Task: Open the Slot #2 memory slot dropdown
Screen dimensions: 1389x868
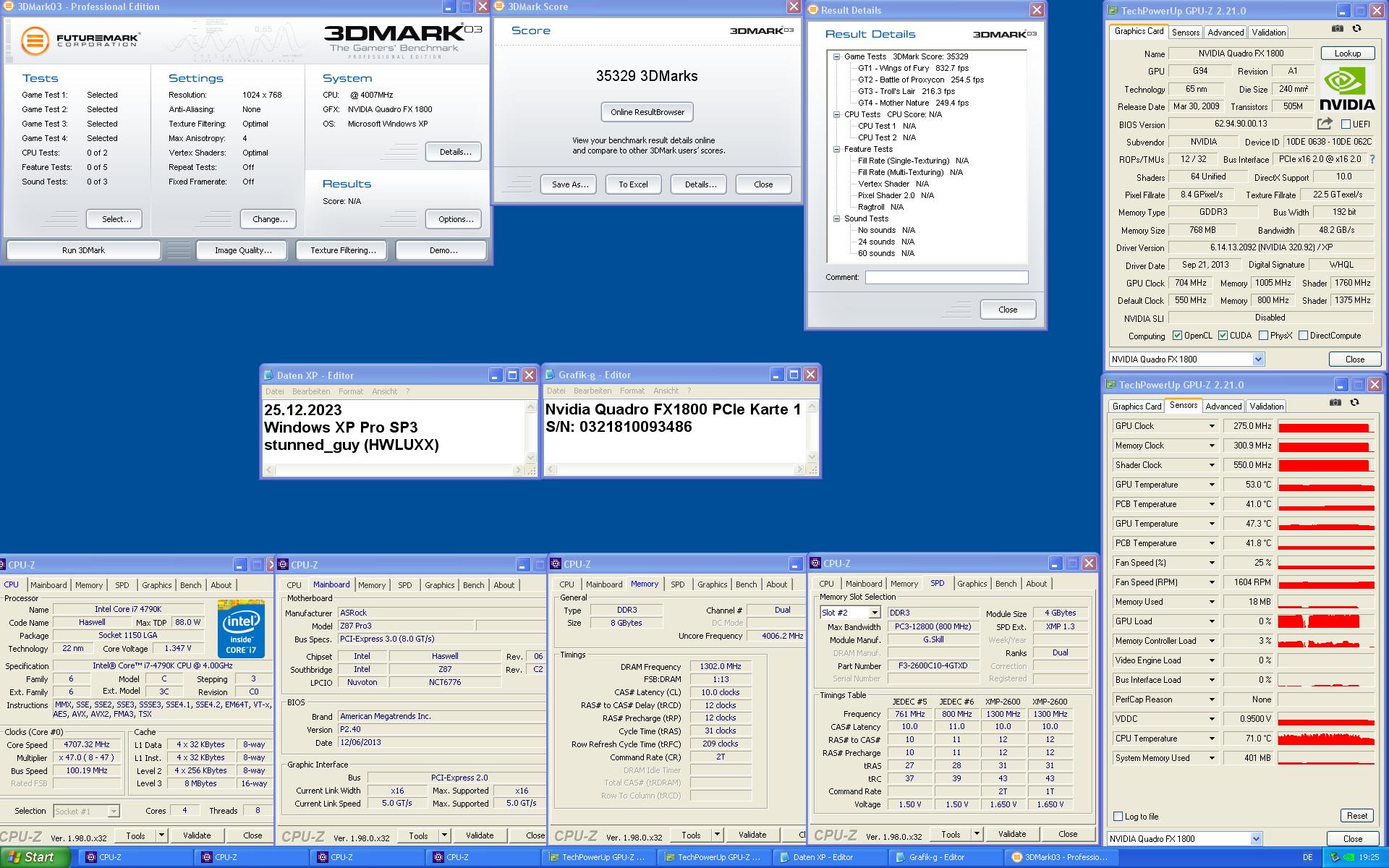Action: pos(874,613)
